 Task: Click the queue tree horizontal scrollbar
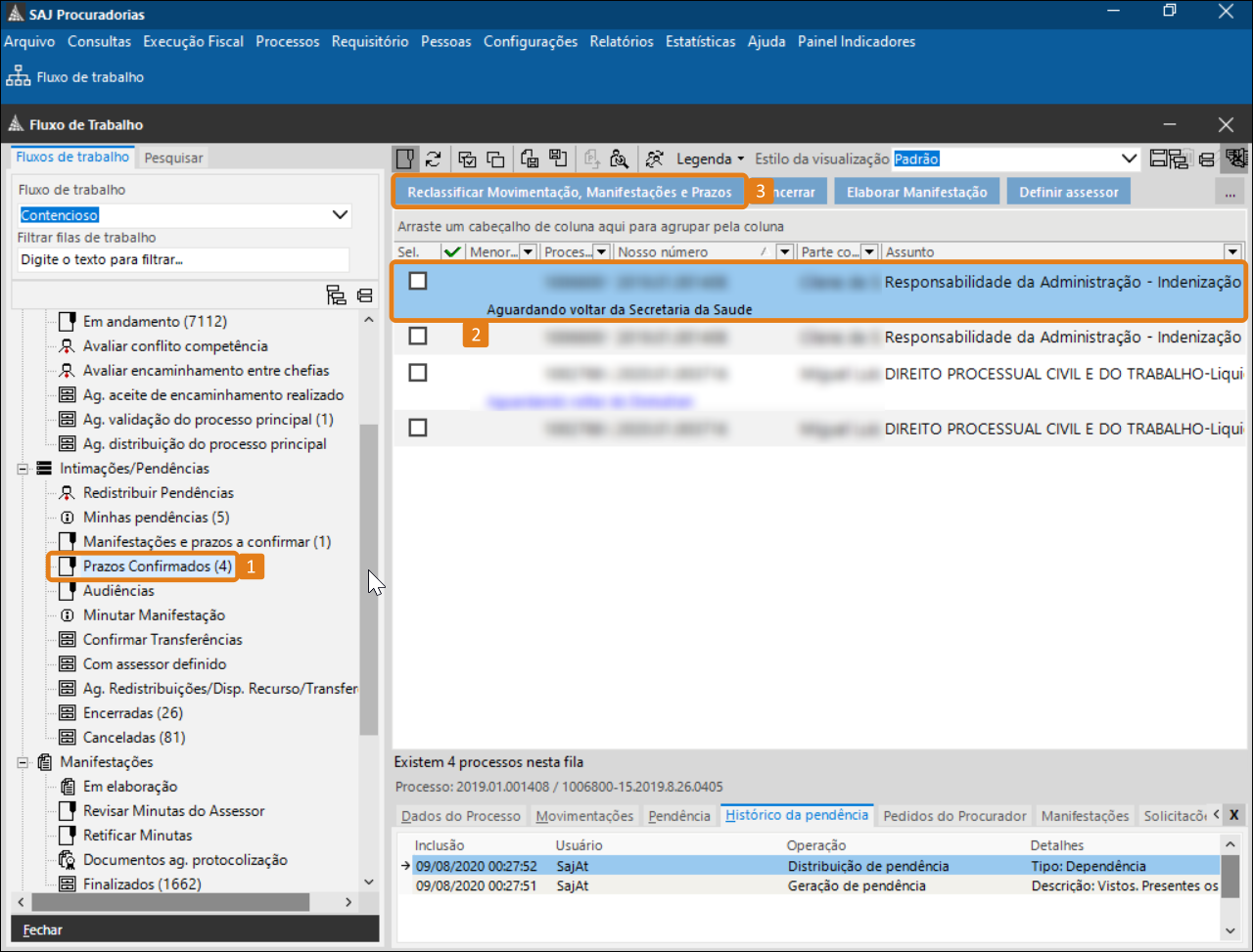coord(168,902)
